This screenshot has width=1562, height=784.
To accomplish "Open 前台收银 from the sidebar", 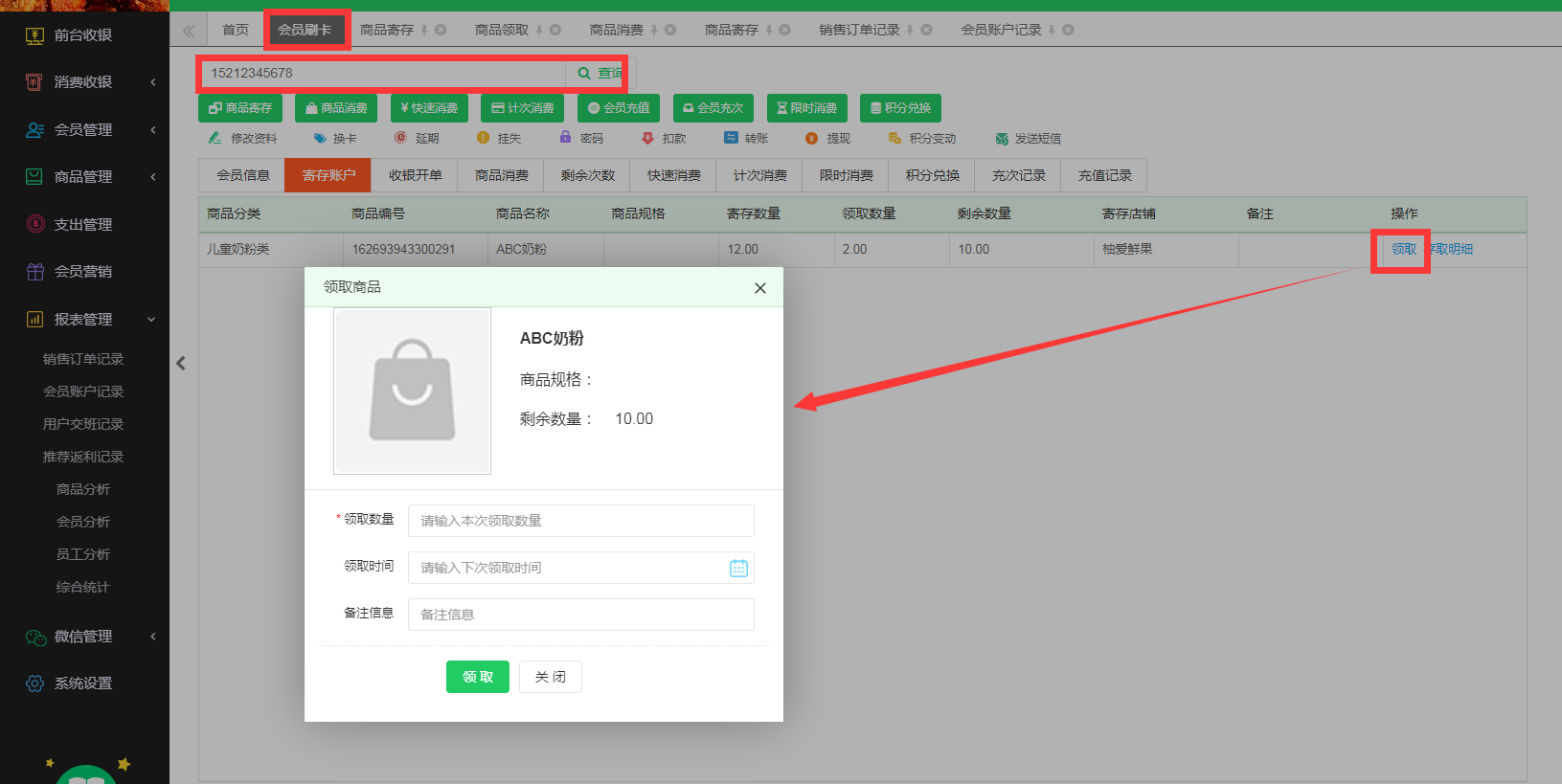I will (x=83, y=35).
